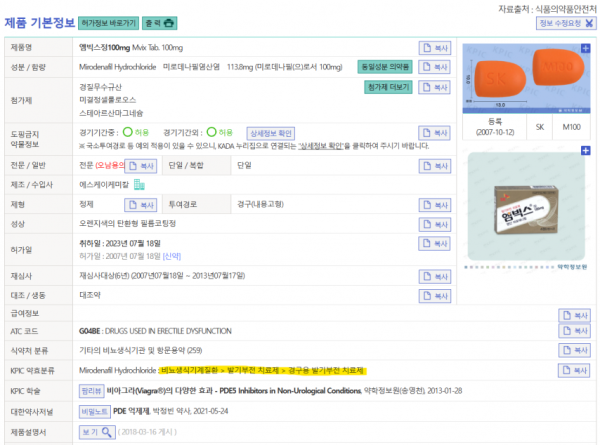Copy the 첨가제 row content
Image resolution: width=600 pixels, height=445 pixels.
(434, 87)
